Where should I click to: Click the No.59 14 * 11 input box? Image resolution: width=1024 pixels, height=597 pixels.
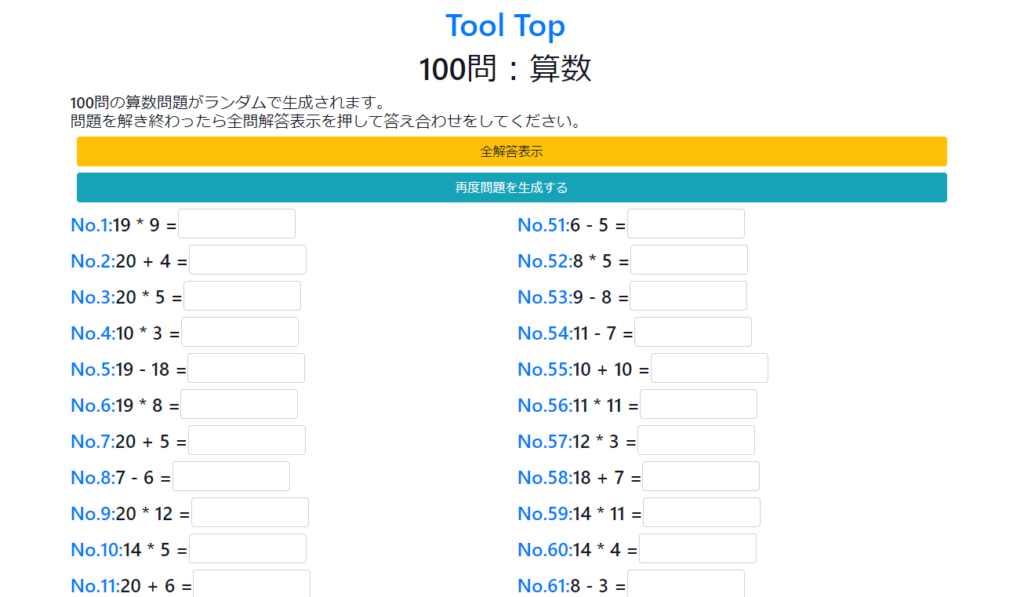[702, 513]
